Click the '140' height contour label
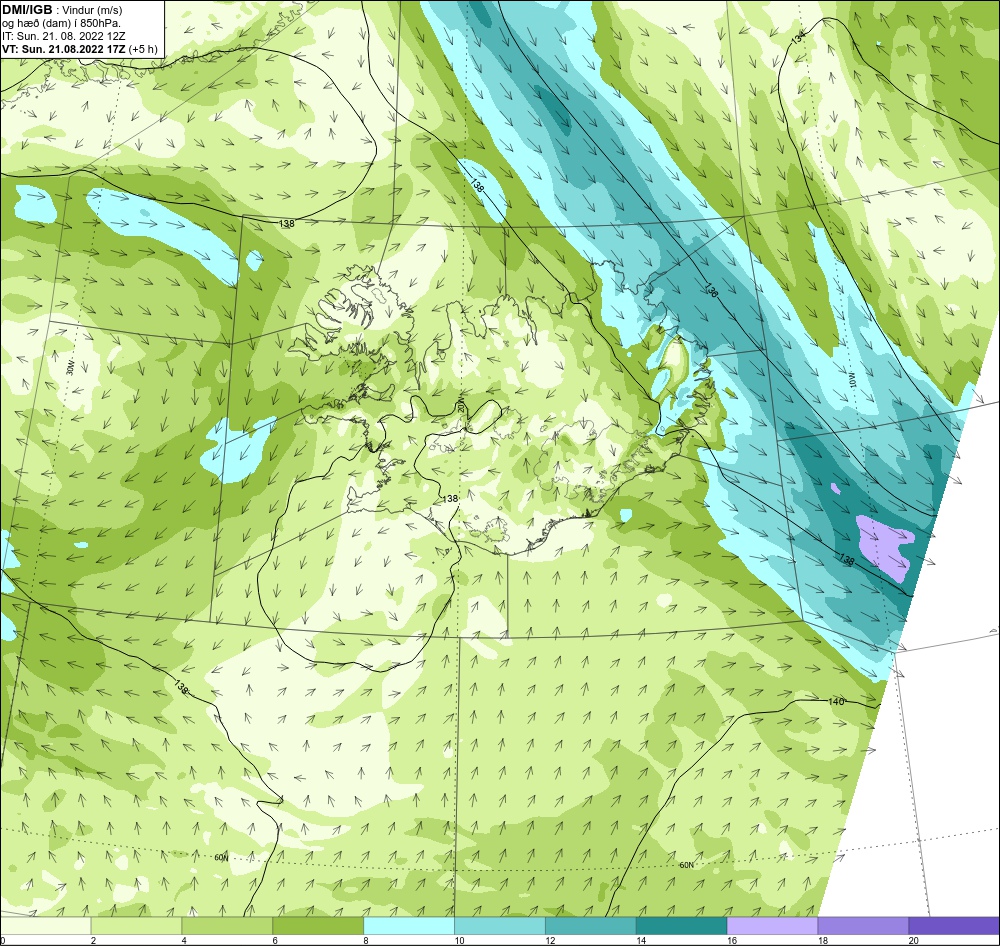1000x946 pixels. pos(836,702)
